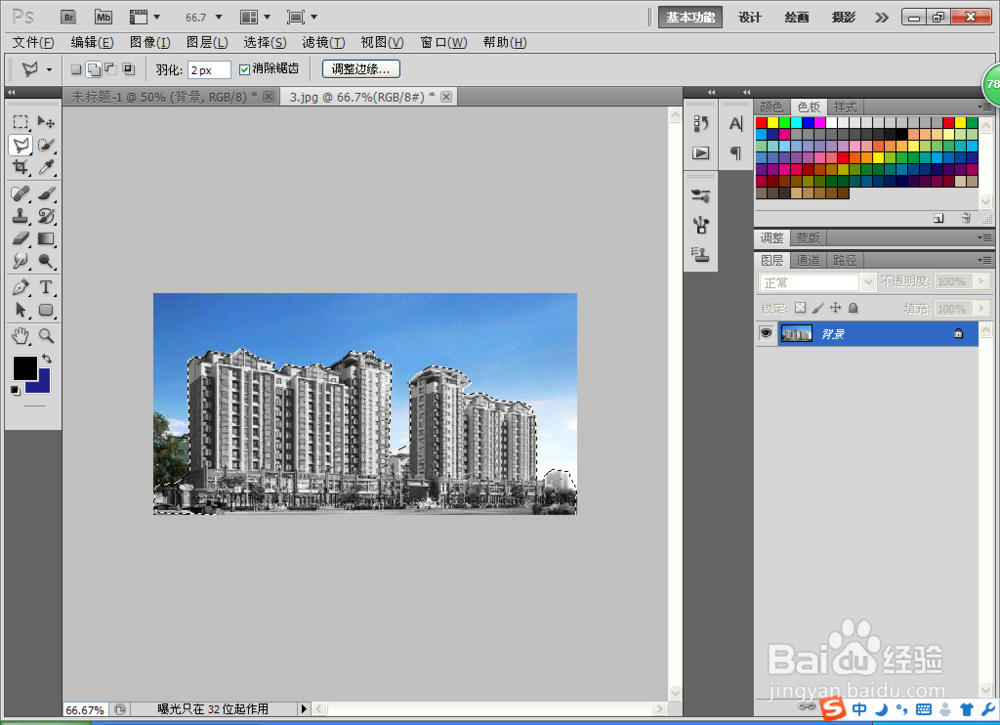Image resolution: width=1000 pixels, height=725 pixels.
Task: Select the Spot Healing Brush tool
Action: [20, 193]
